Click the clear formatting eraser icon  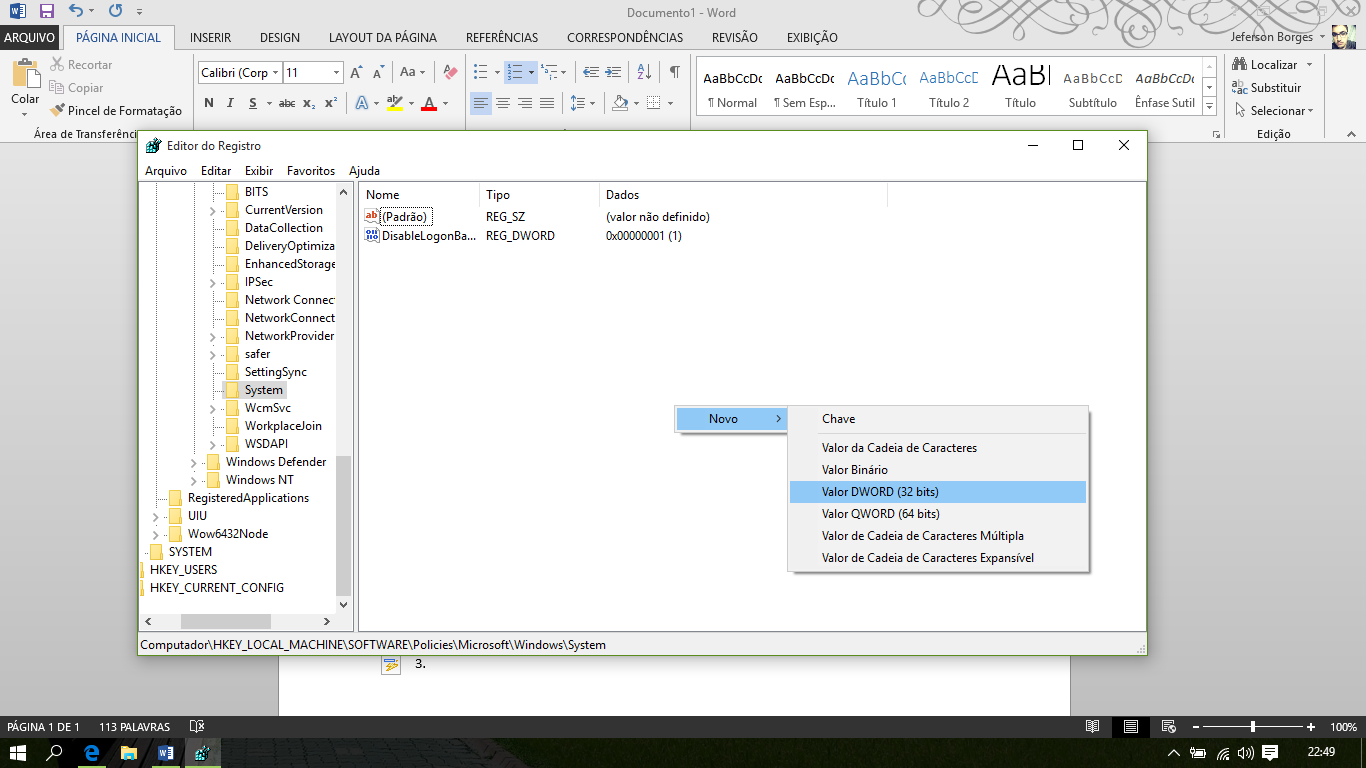(450, 72)
